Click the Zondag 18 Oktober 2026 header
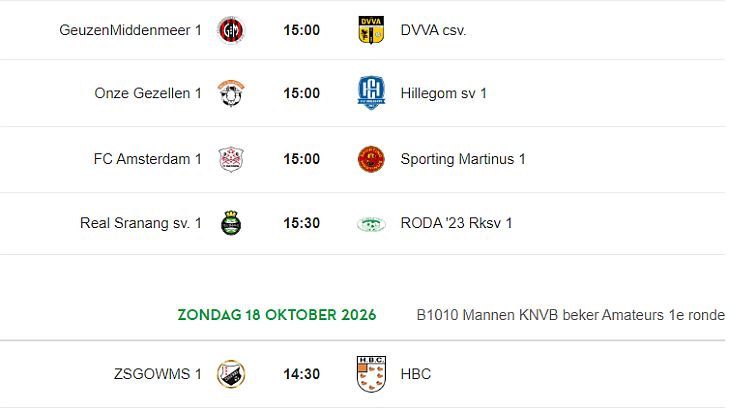Image resolution: width=755 pixels, height=408 pixels. [277, 315]
